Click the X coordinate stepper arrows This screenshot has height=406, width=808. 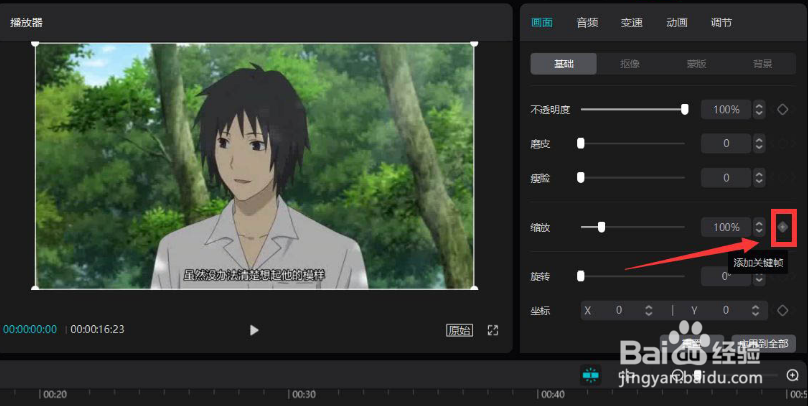[x=649, y=310]
